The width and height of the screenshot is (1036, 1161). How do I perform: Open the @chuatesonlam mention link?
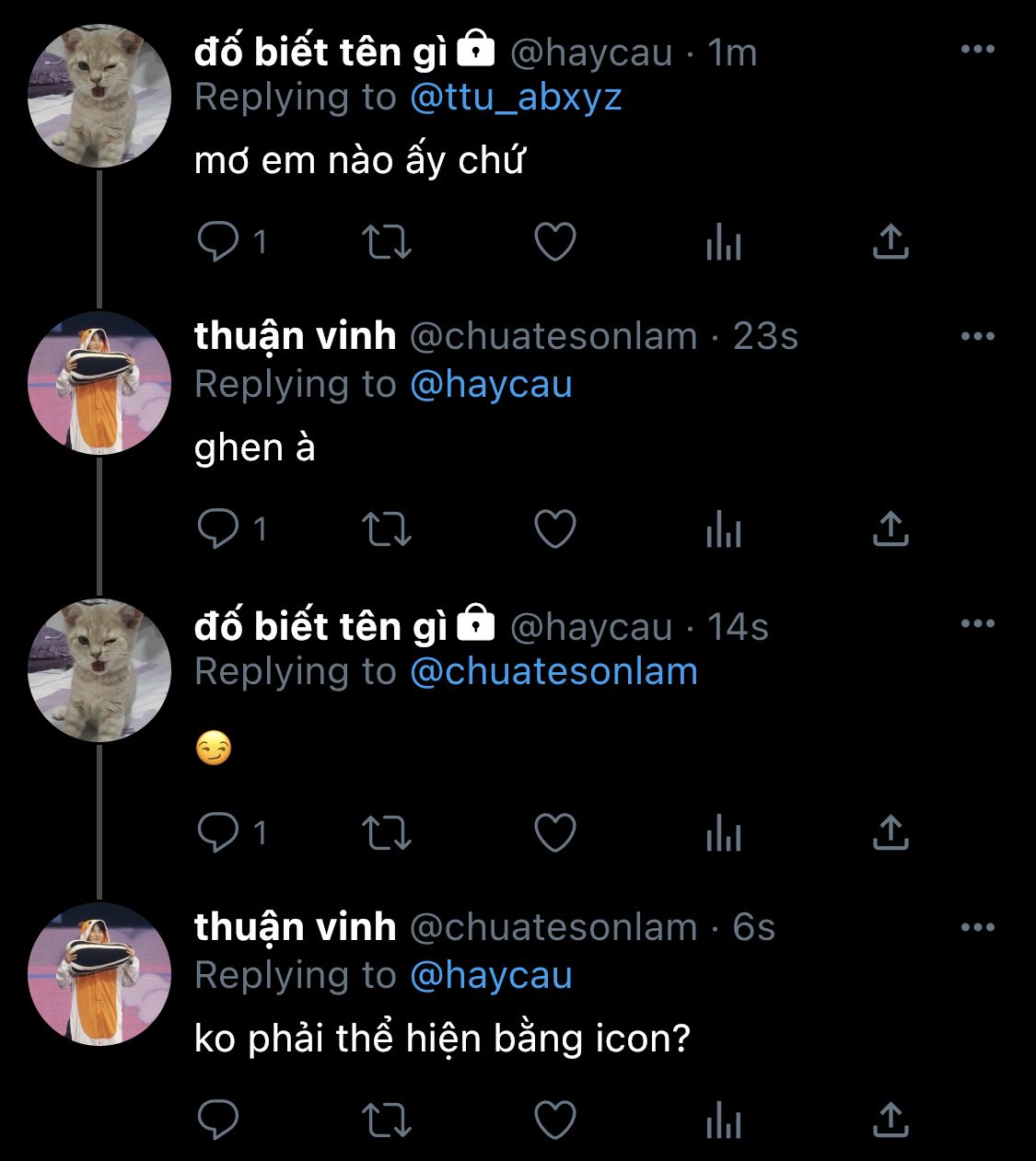pyautogui.click(x=553, y=672)
